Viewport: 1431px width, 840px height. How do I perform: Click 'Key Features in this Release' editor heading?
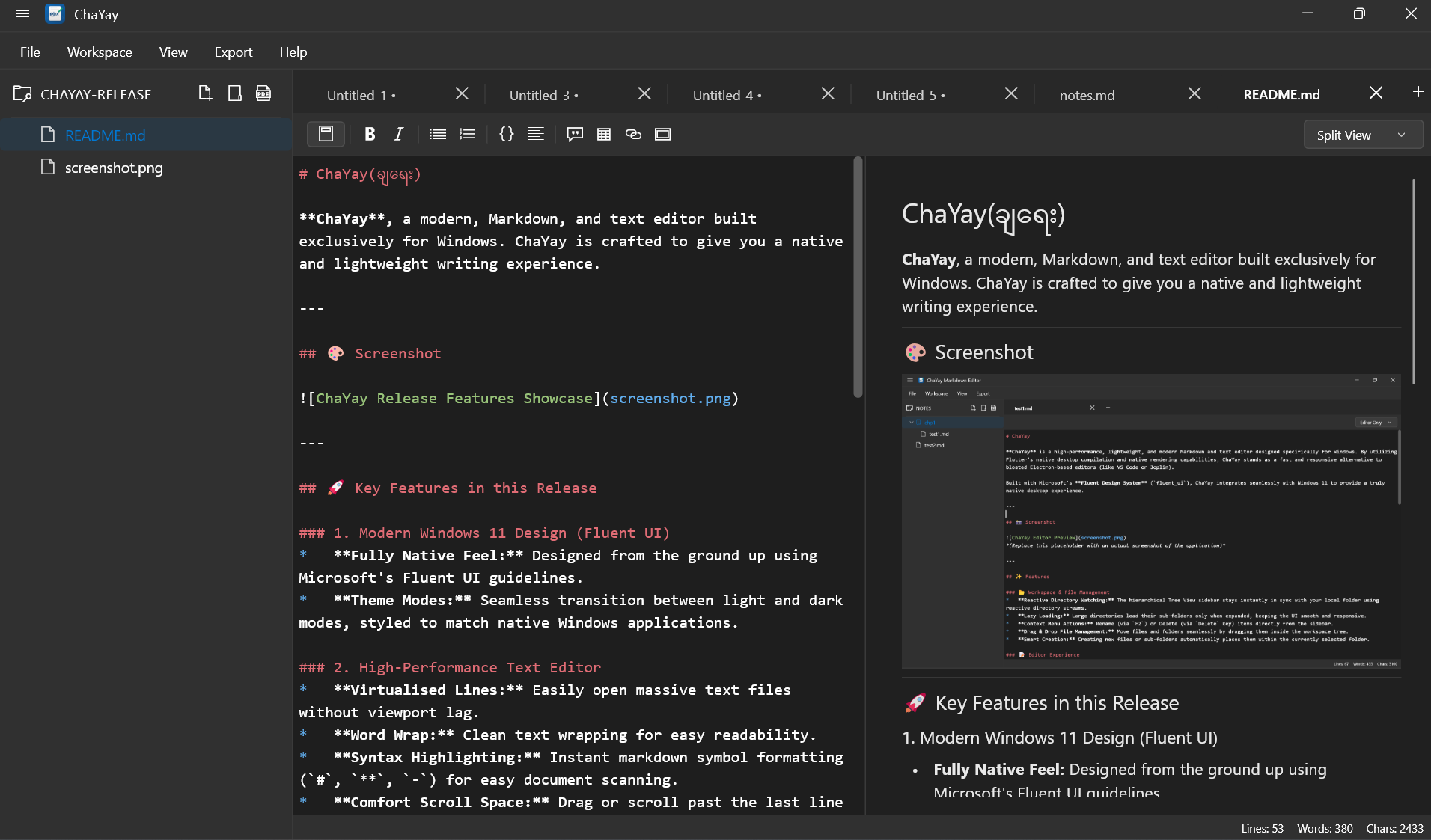click(x=448, y=488)
